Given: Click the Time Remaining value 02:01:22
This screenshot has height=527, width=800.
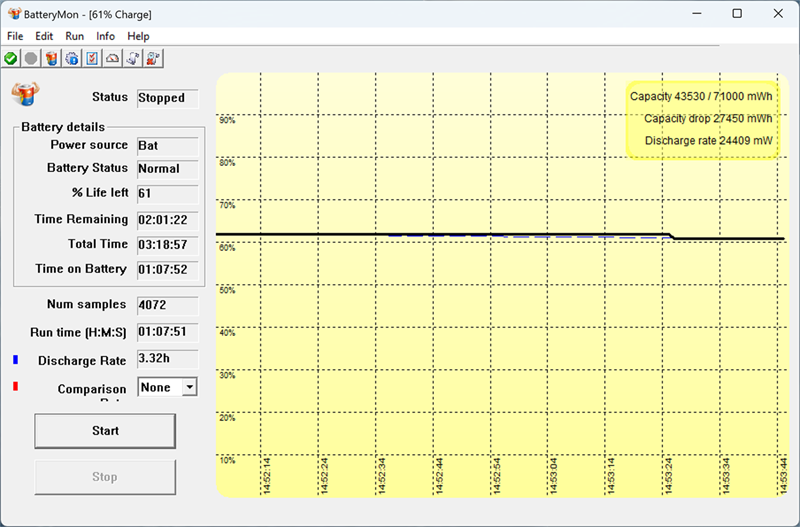Looking at the screenshot, I should coord(168,220).
